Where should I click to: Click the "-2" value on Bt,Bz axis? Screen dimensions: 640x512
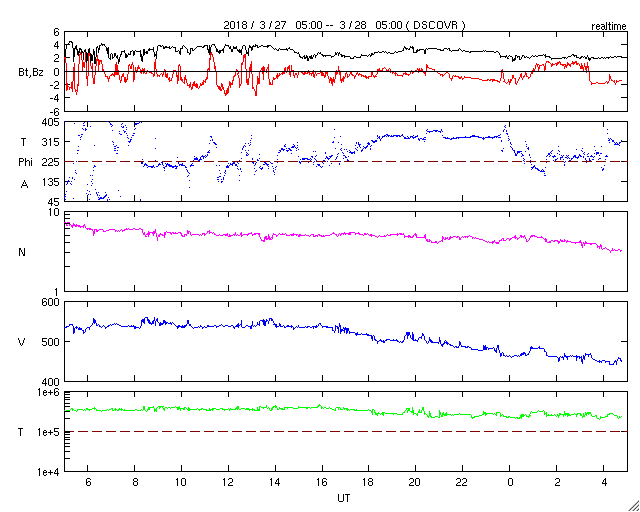coord(54,85)
